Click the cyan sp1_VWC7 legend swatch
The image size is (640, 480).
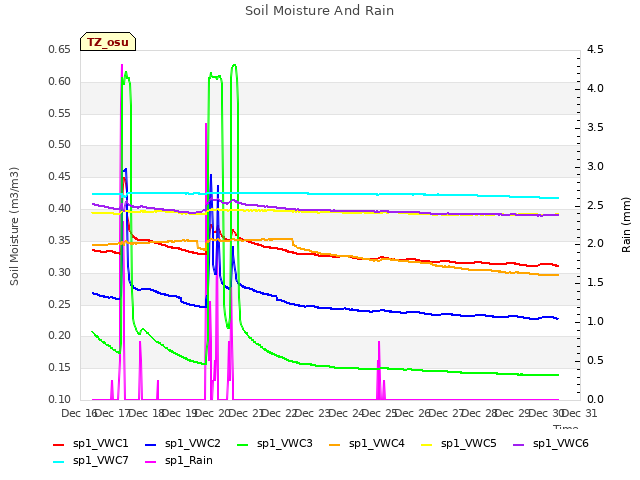click(59, 462)
